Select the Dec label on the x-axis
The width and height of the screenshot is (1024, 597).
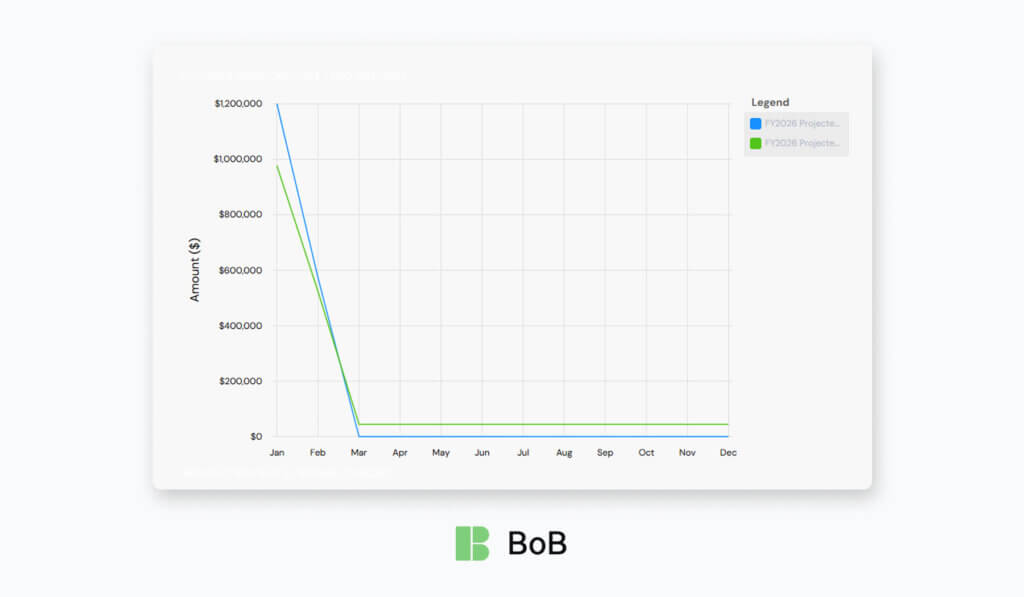[728, 453]
